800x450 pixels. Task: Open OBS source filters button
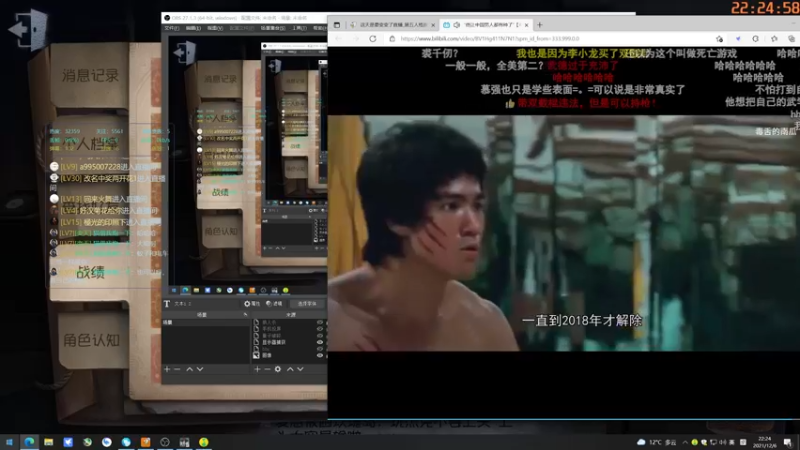coord(274,304)
